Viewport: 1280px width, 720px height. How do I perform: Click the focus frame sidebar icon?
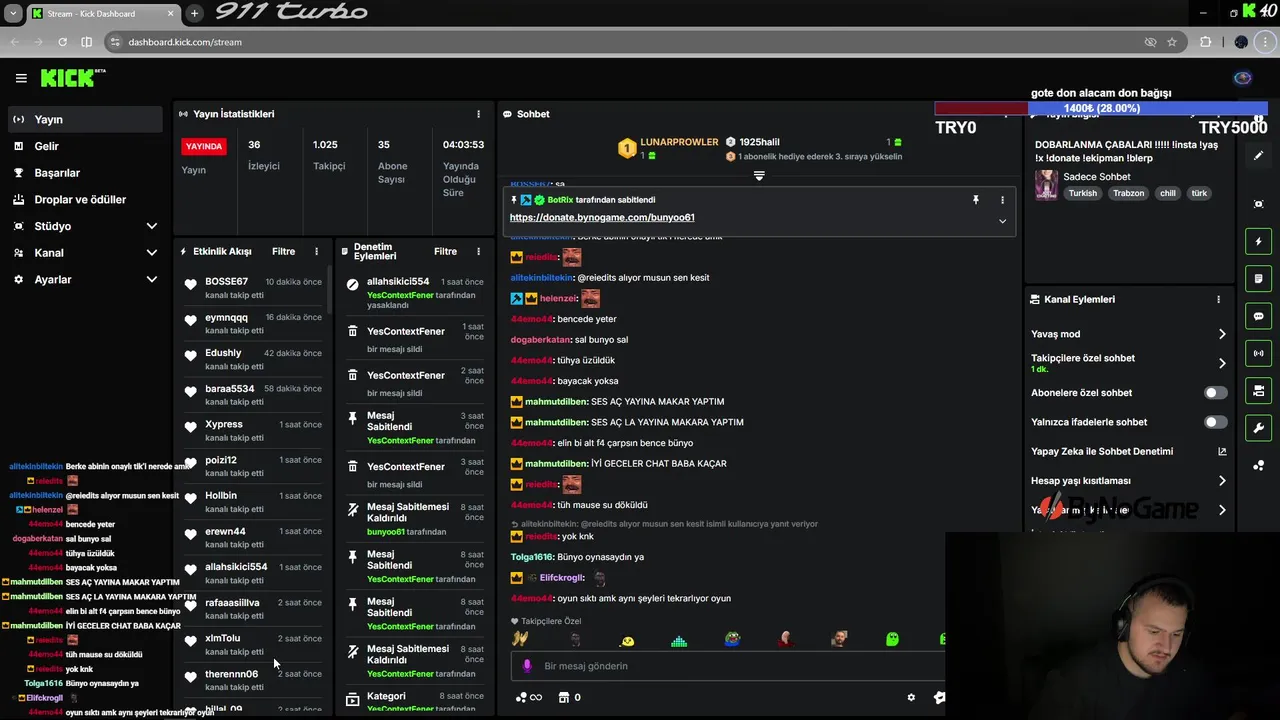(x=1258, y=204)
